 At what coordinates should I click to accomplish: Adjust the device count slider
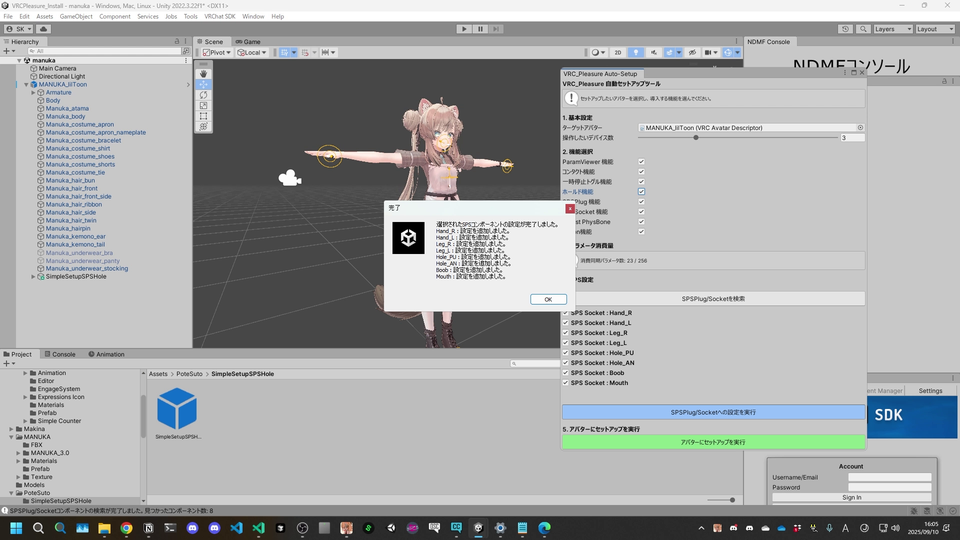[696, 138]
